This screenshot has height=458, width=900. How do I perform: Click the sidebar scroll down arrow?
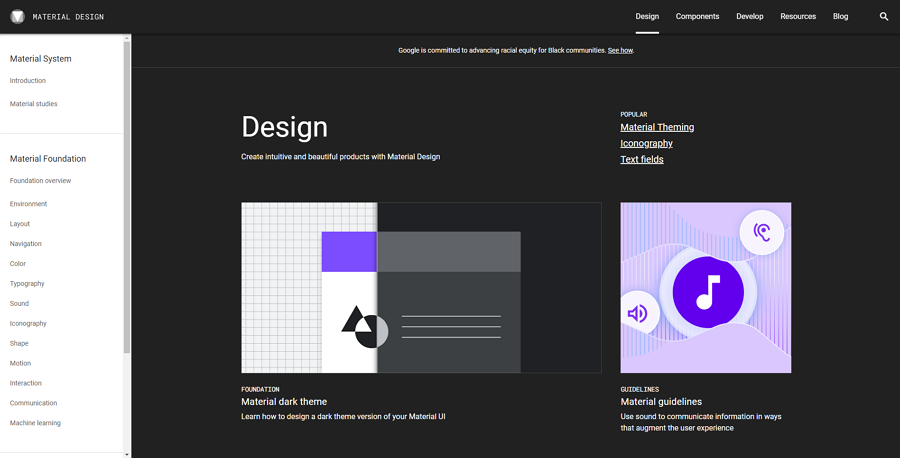click(x=127, y=454)
